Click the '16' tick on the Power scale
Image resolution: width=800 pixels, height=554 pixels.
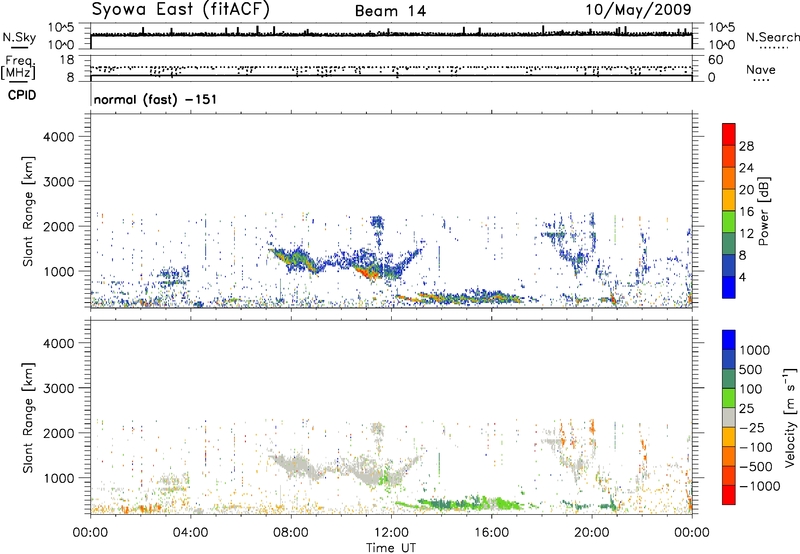point(746,212)
